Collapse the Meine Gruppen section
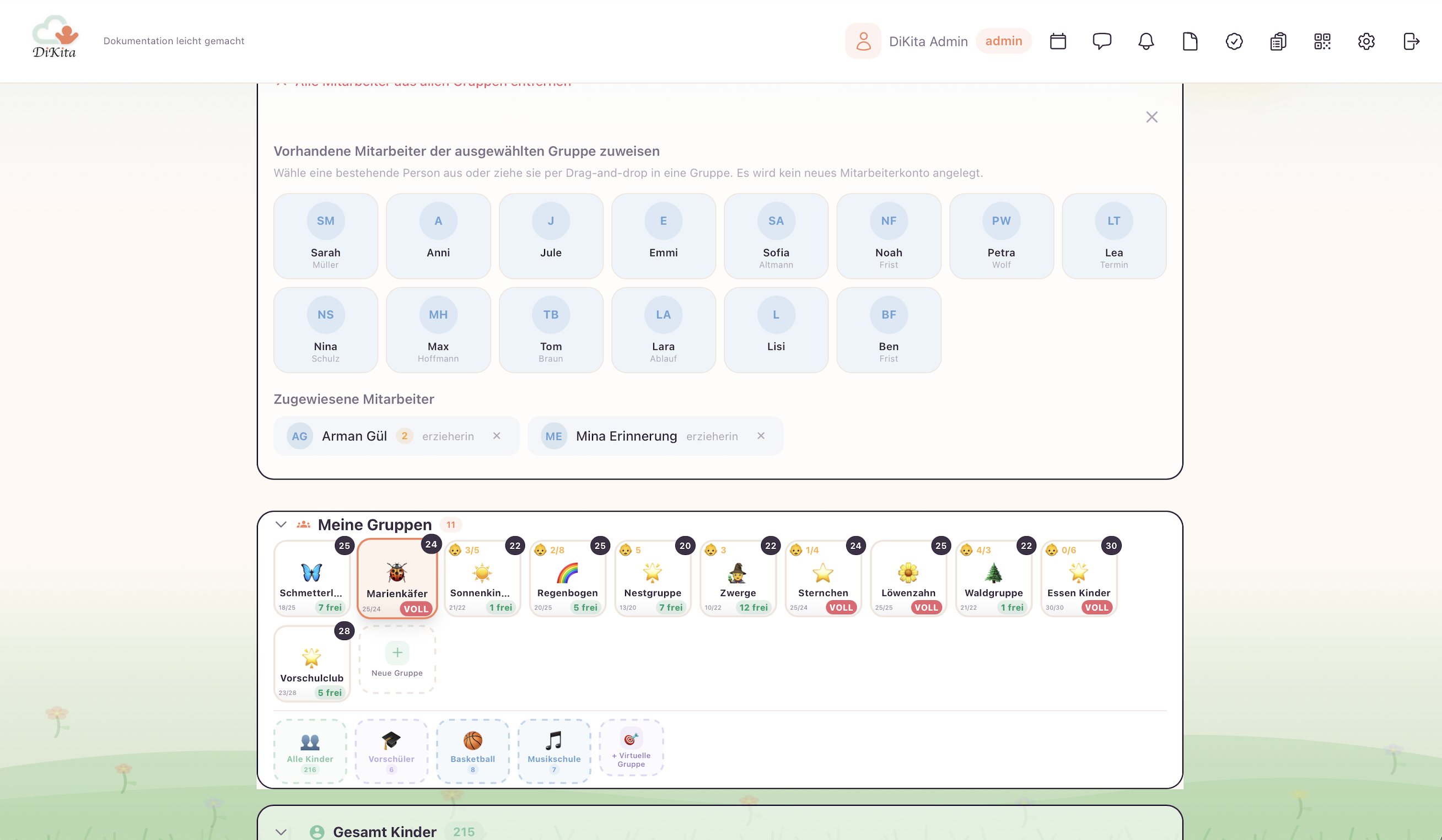 coord(281,525)
